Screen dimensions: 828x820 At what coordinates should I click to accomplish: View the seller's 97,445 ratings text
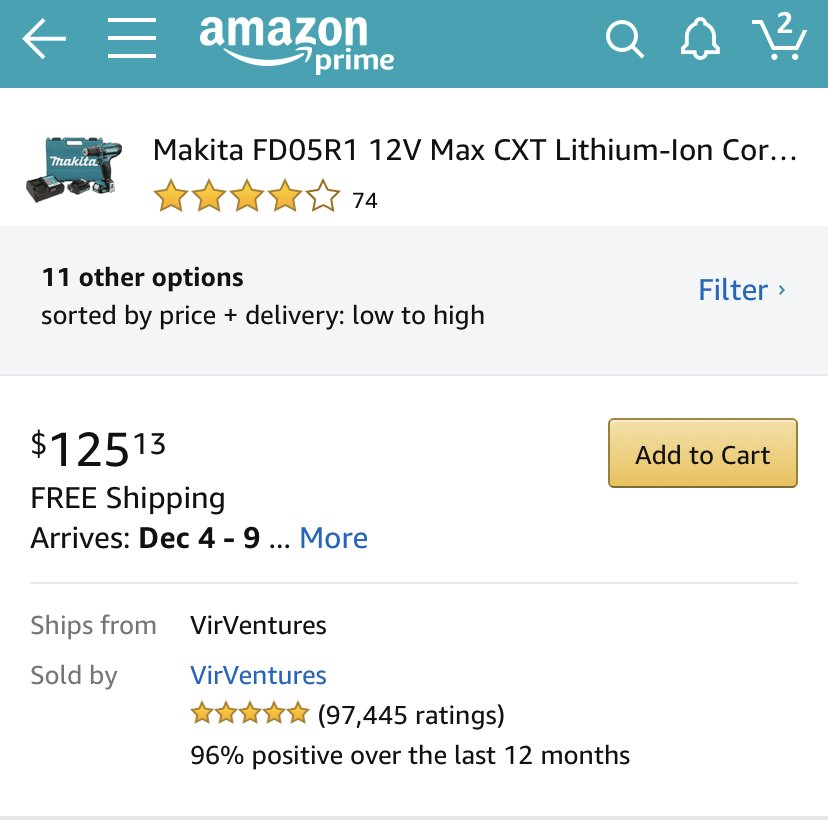(x=411, y=715)
